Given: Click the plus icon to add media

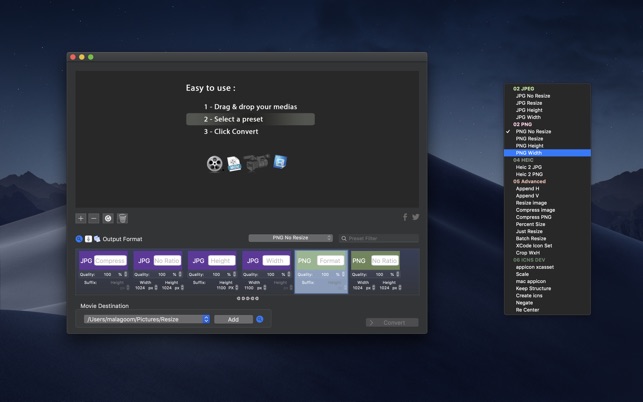Looking at the screenshot, I should pos(81,218).
